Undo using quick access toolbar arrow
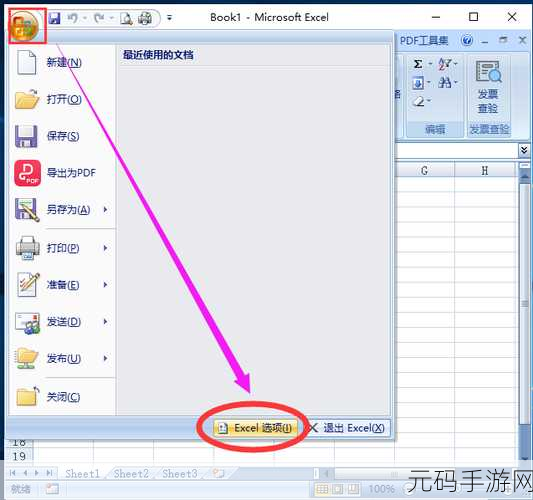533x500 pixels. [72, 18]
